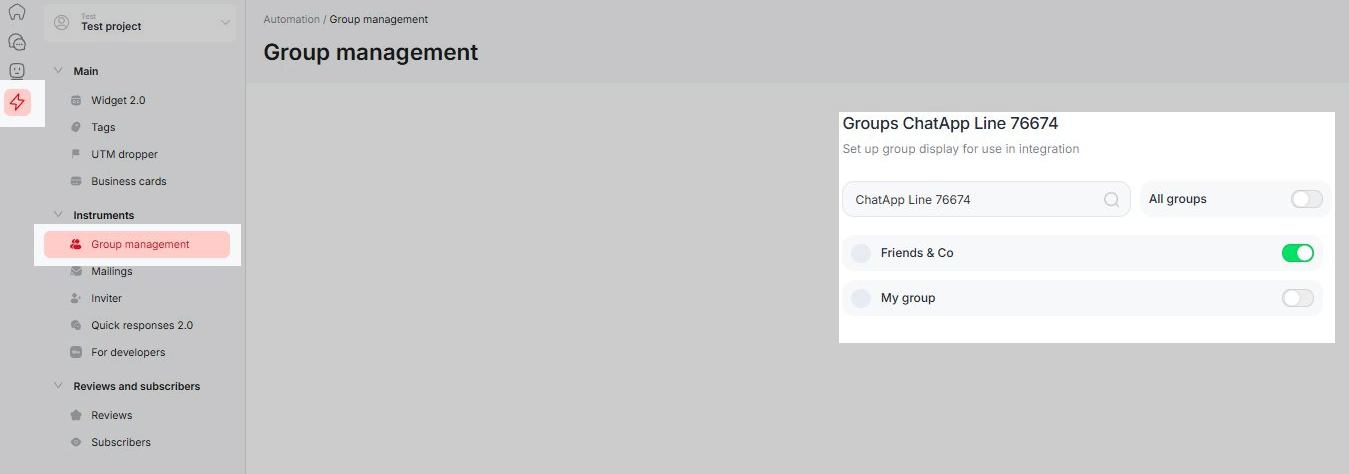
Task: Click the Friends & Co group avatar
Action: pos(861,254)
